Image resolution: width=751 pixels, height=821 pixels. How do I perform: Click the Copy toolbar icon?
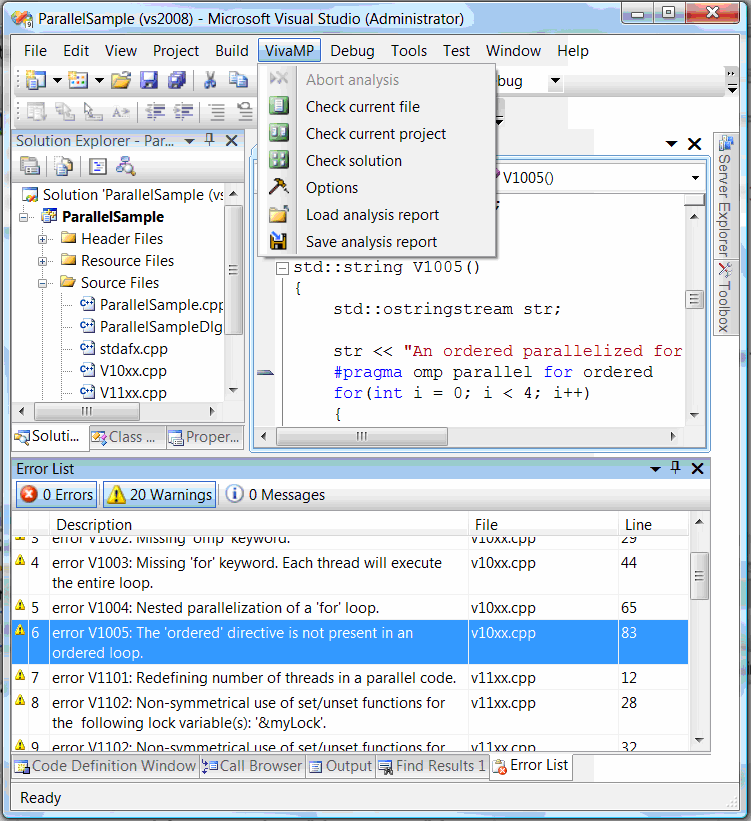coord(238,80)
